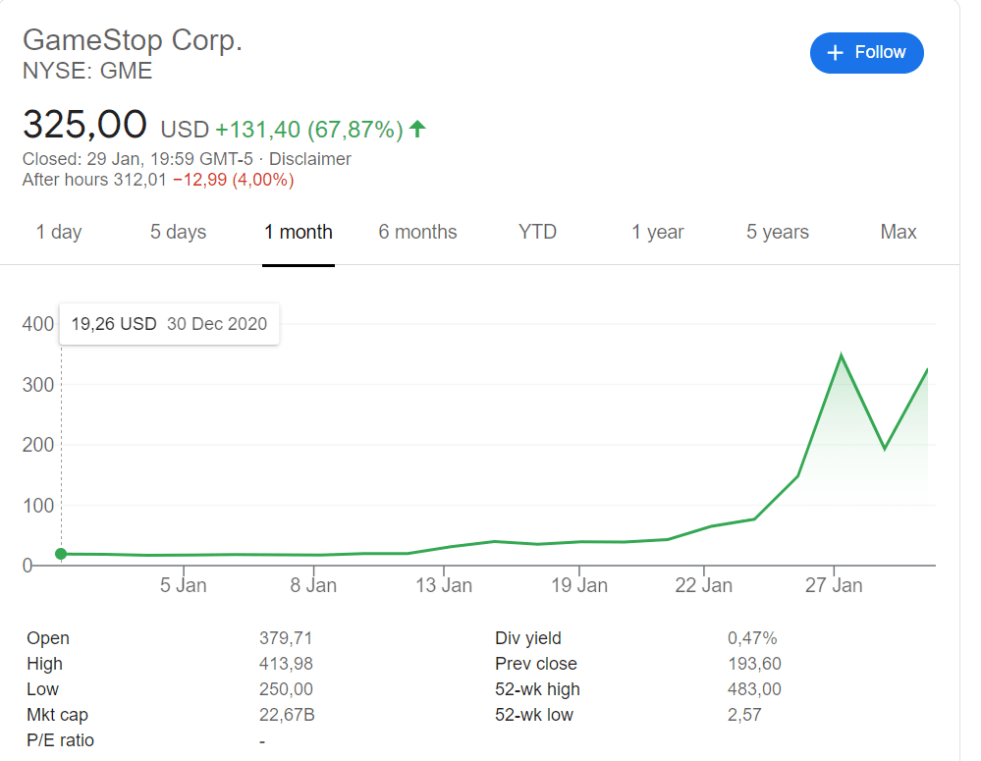Select the 1 day tab

click(59, 232)
